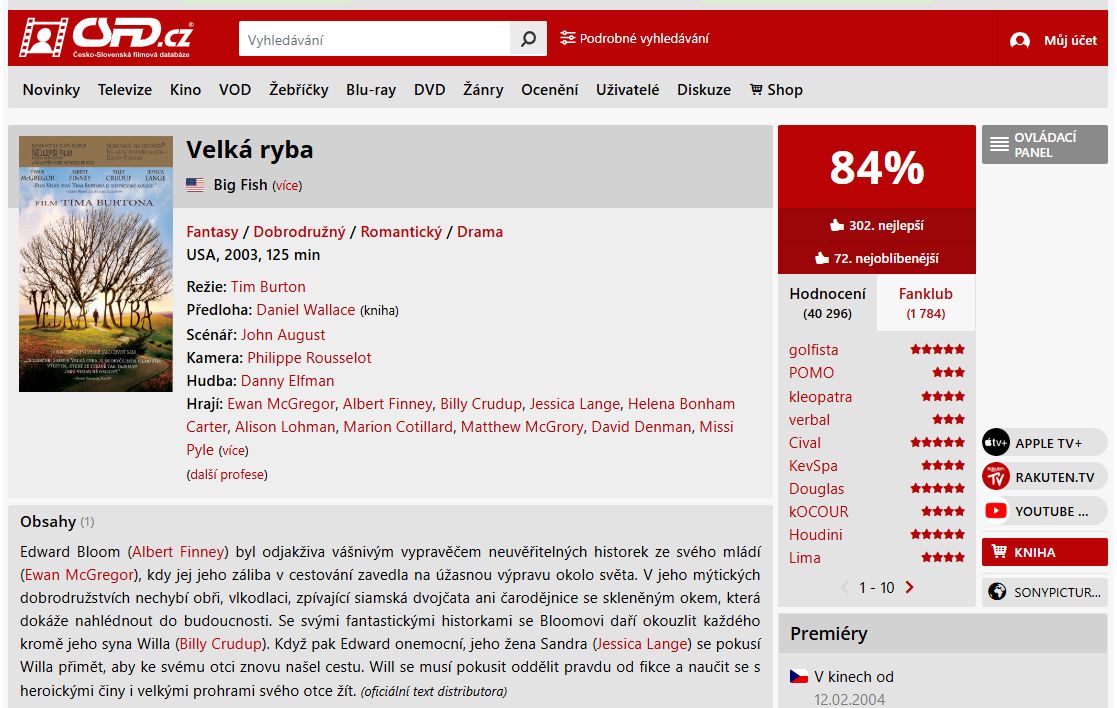Open Můj účet account menu
Image resolution: width=1117 pixels, height=708 pixels.
click(x=1053, y=41)
